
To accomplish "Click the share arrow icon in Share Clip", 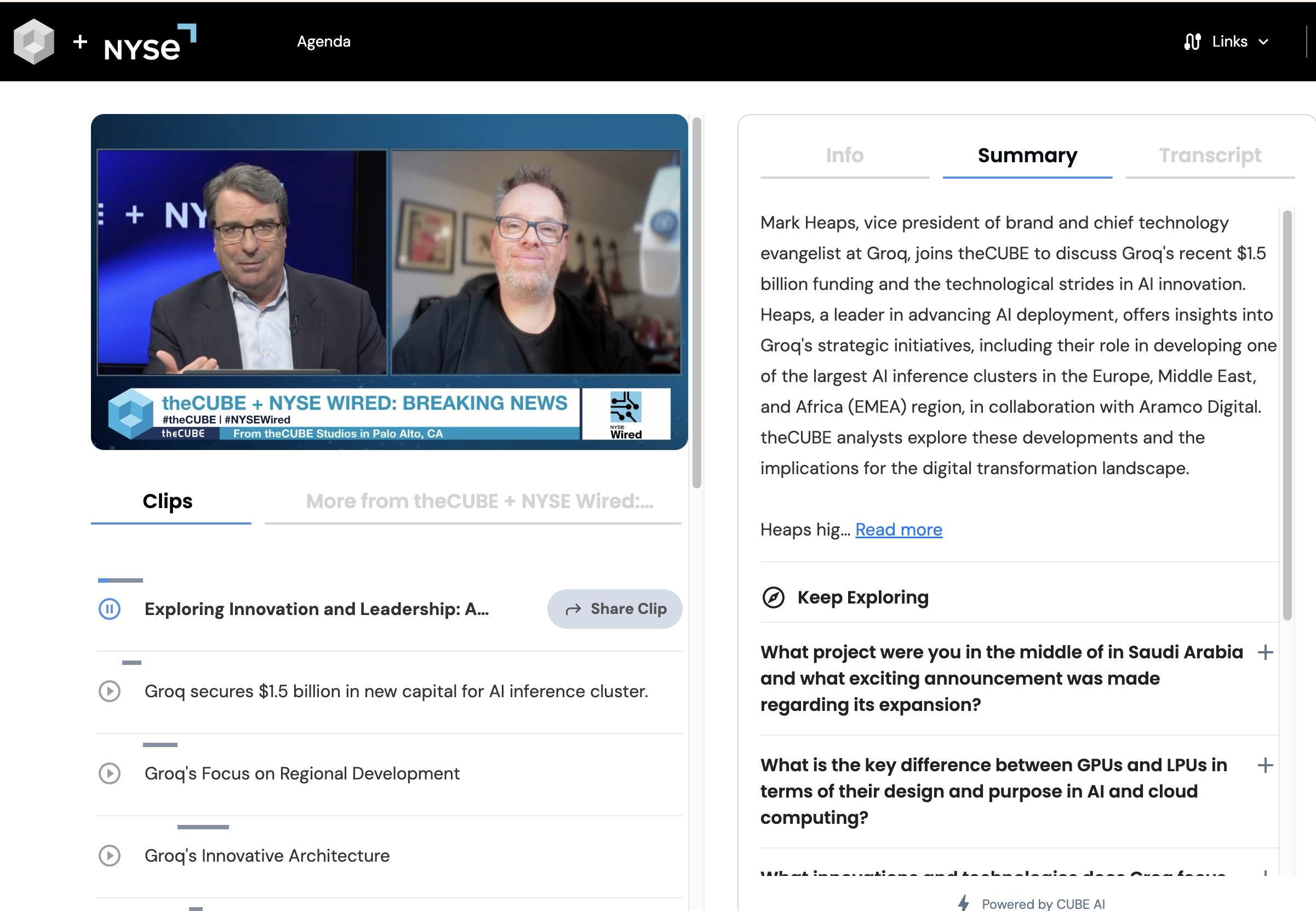I will click(x=573, y=610).
